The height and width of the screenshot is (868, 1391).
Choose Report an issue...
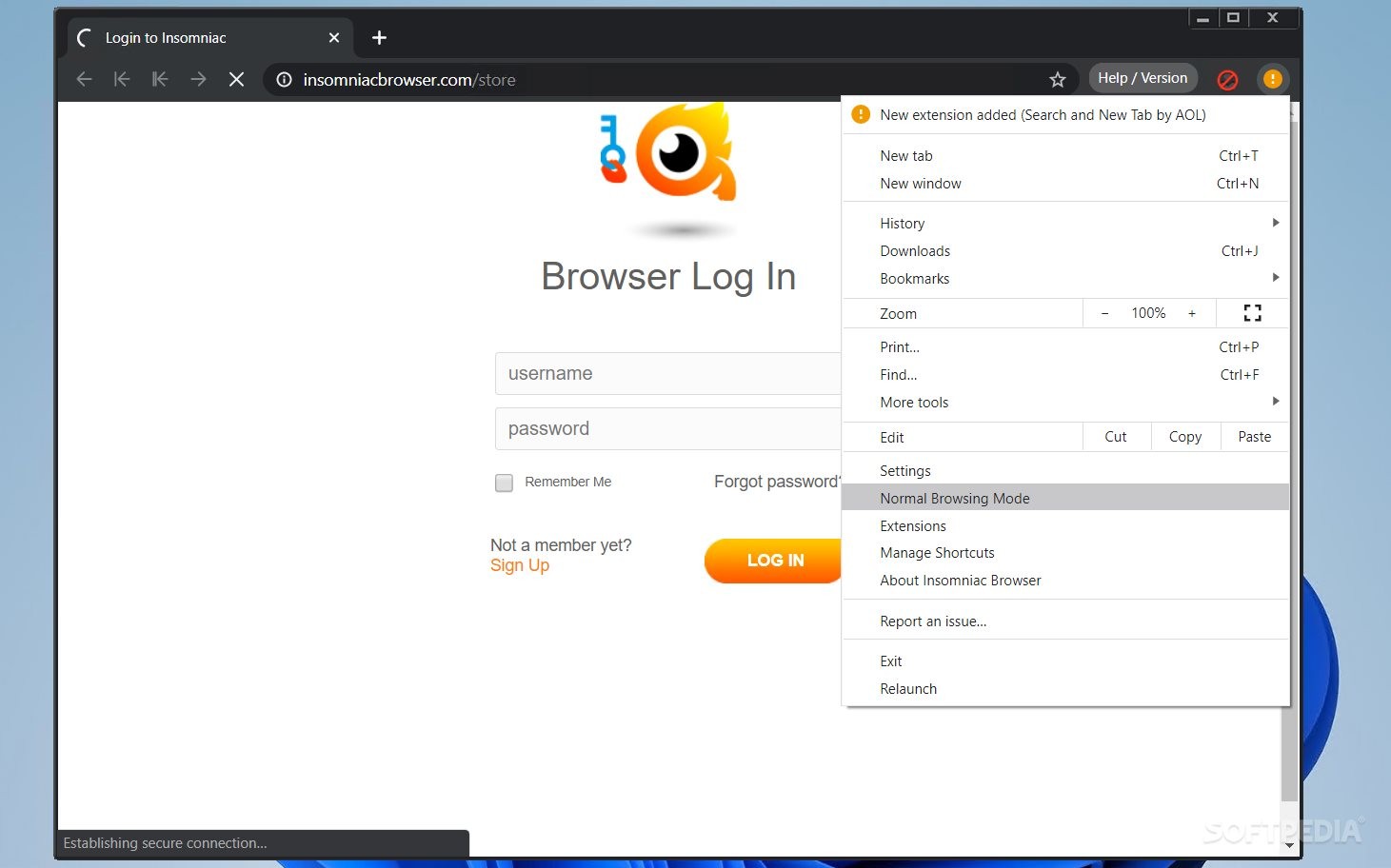1065,621
